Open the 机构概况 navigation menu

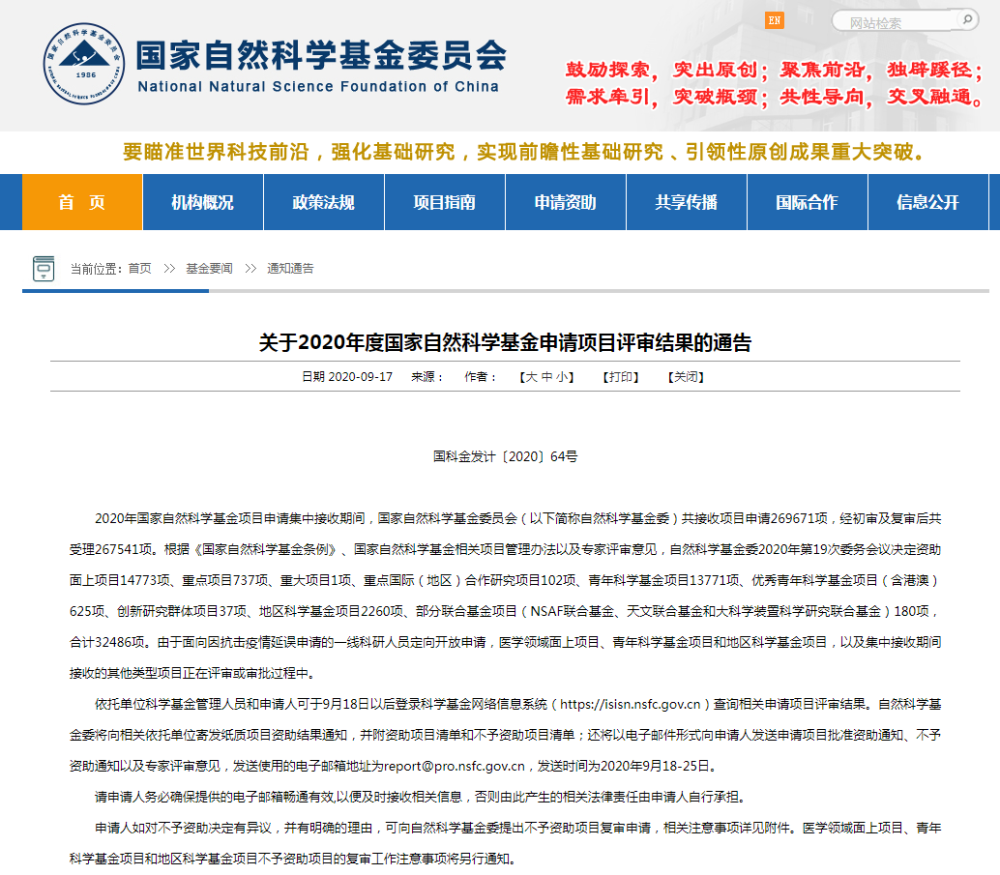[x=202, y=202]
